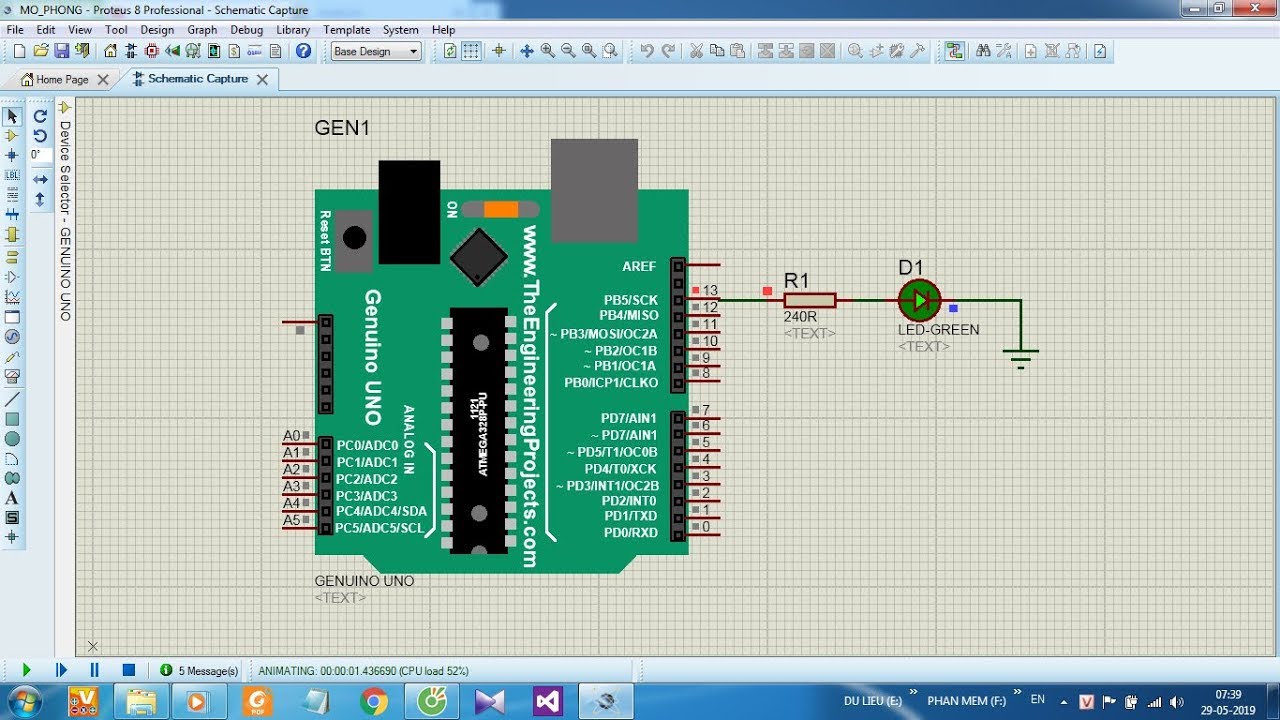Run the simulation with the play button
The width and height of the screenshot is (1280, 720).
[x=27, y=670]
